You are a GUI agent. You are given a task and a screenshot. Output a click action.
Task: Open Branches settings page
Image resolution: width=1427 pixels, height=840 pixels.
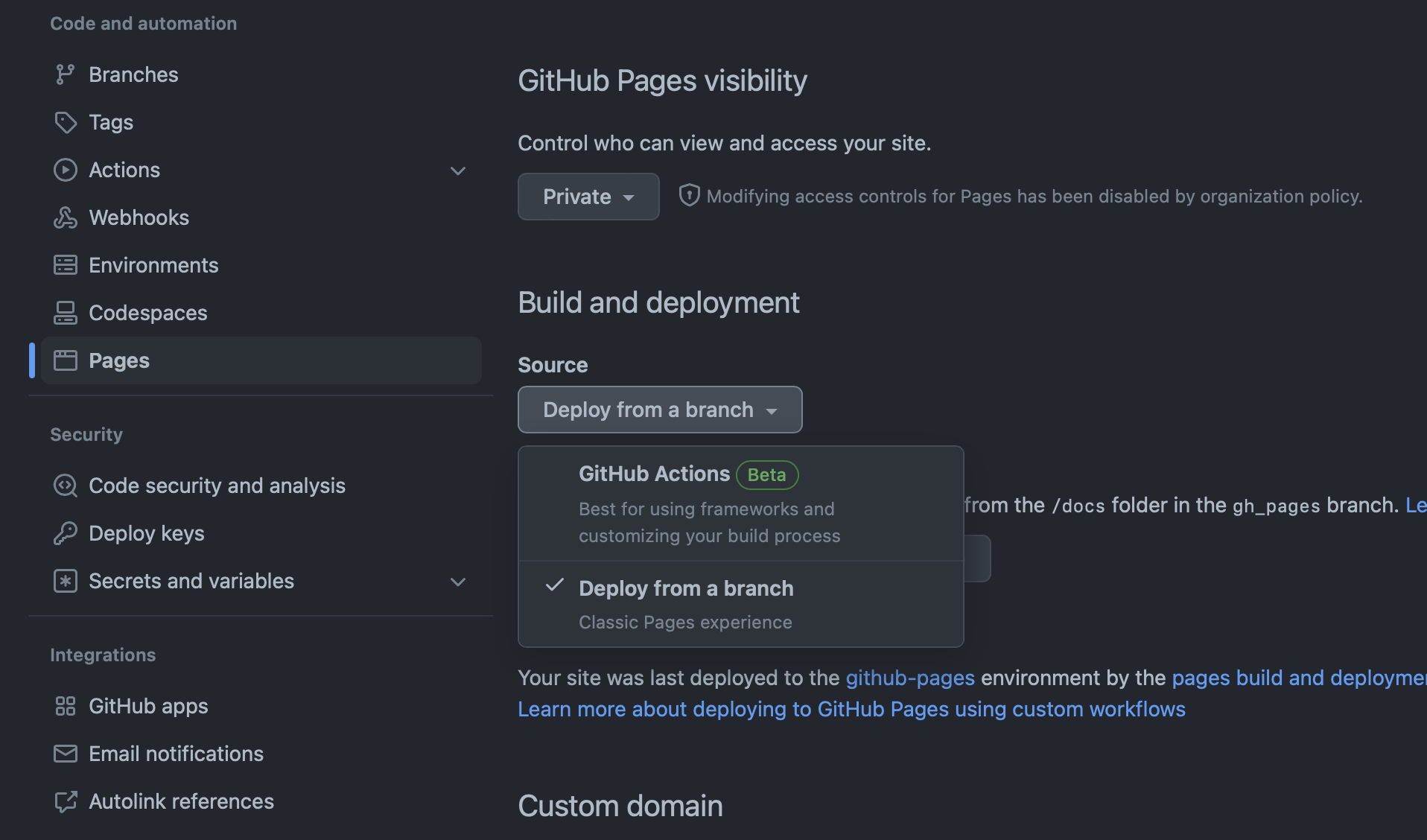point(261,74)
